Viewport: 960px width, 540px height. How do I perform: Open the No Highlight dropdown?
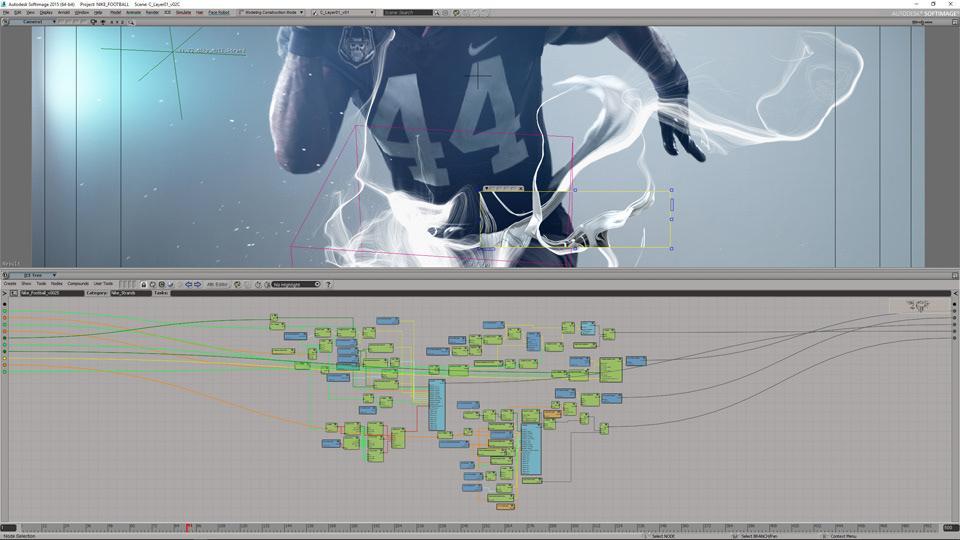click(x=296, y=285)
